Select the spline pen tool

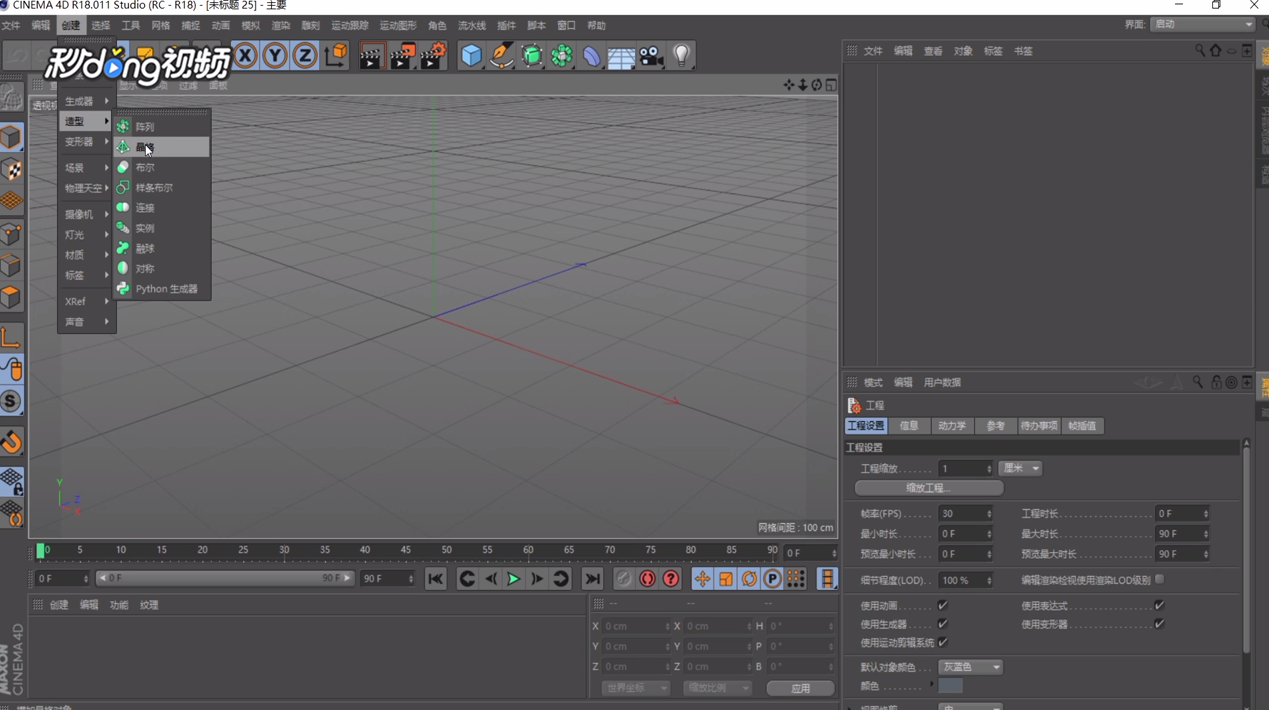pos(501,56)
